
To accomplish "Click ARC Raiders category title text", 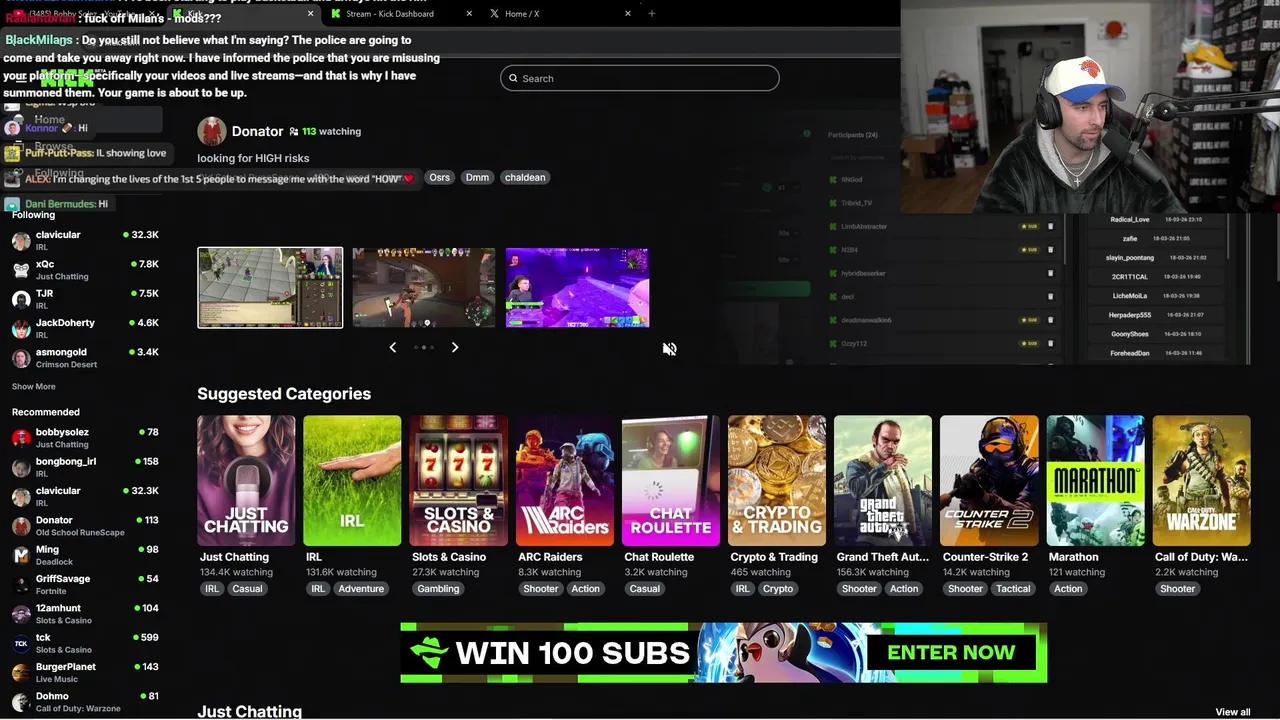I will 550,557.
